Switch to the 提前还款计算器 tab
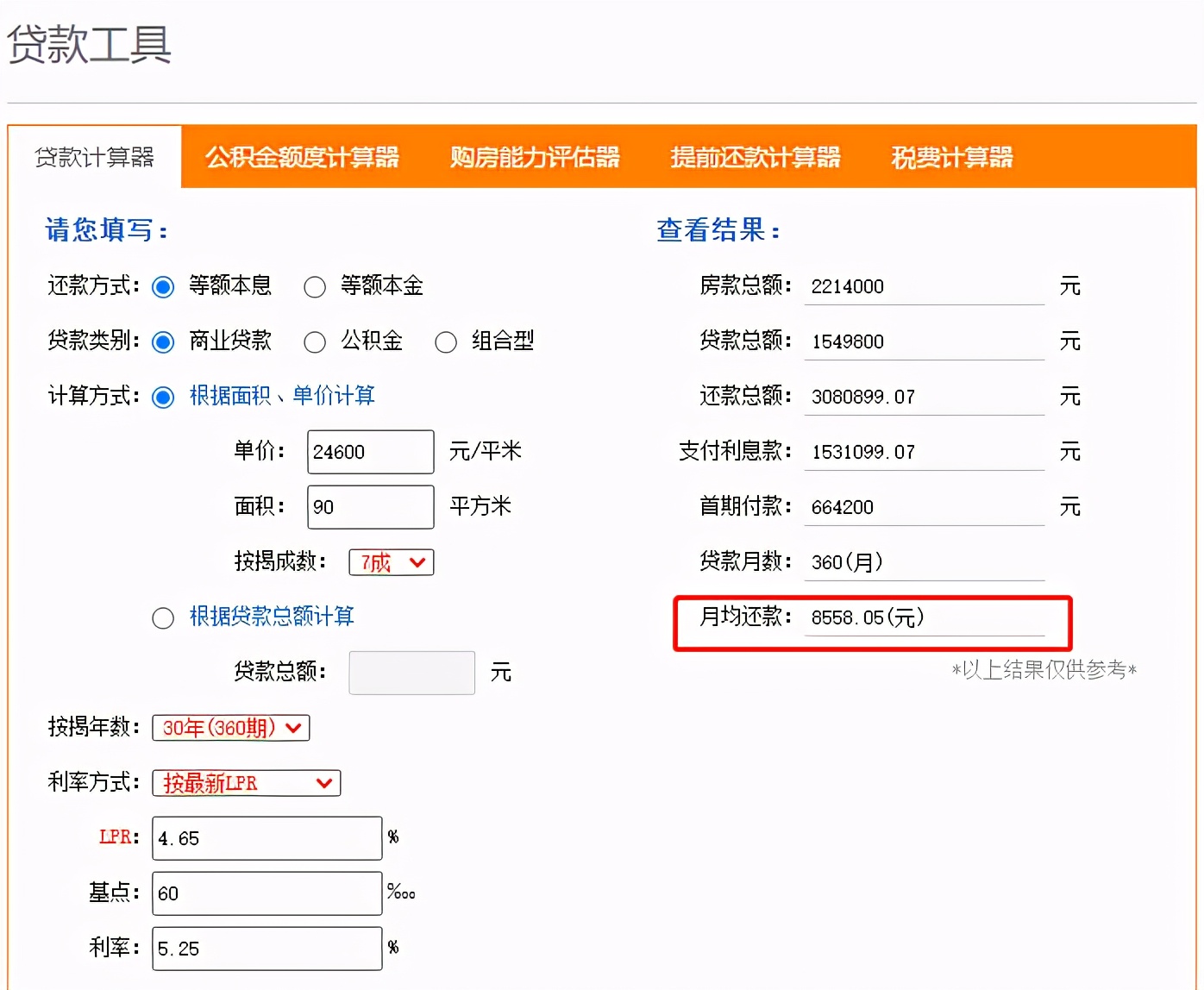The height and width of the screenshot is (990, 1204). pos(756,158)
